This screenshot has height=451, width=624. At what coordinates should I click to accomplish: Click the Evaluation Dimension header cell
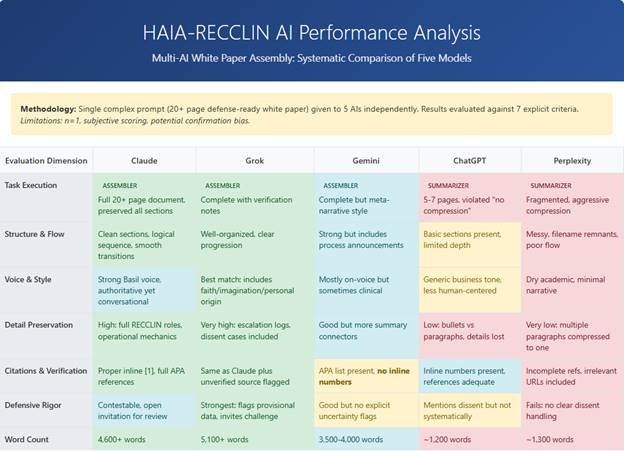[46, 160]
